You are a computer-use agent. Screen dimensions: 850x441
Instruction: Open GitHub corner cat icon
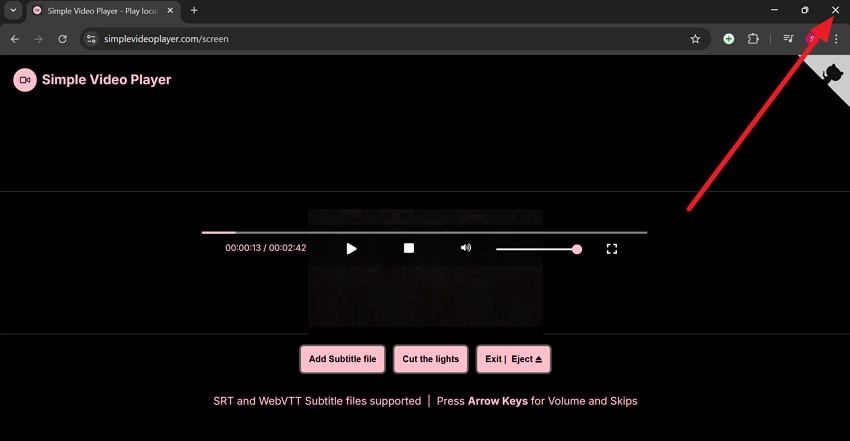(x=832, y=73)
